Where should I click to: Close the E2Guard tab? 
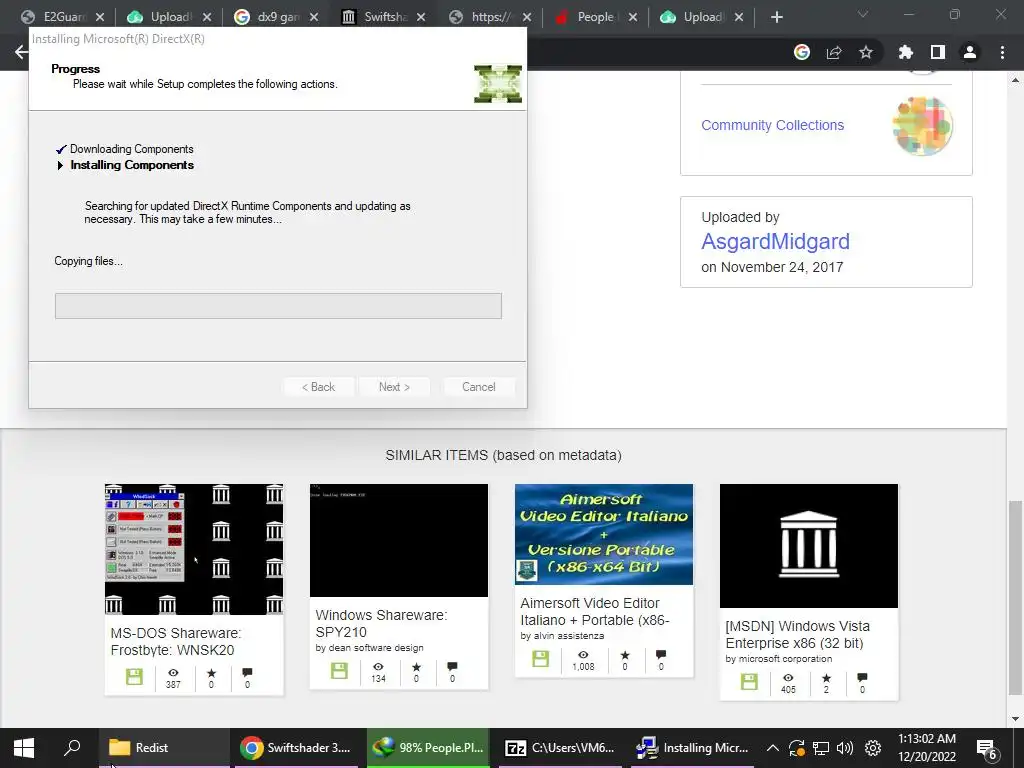[100, 17]
